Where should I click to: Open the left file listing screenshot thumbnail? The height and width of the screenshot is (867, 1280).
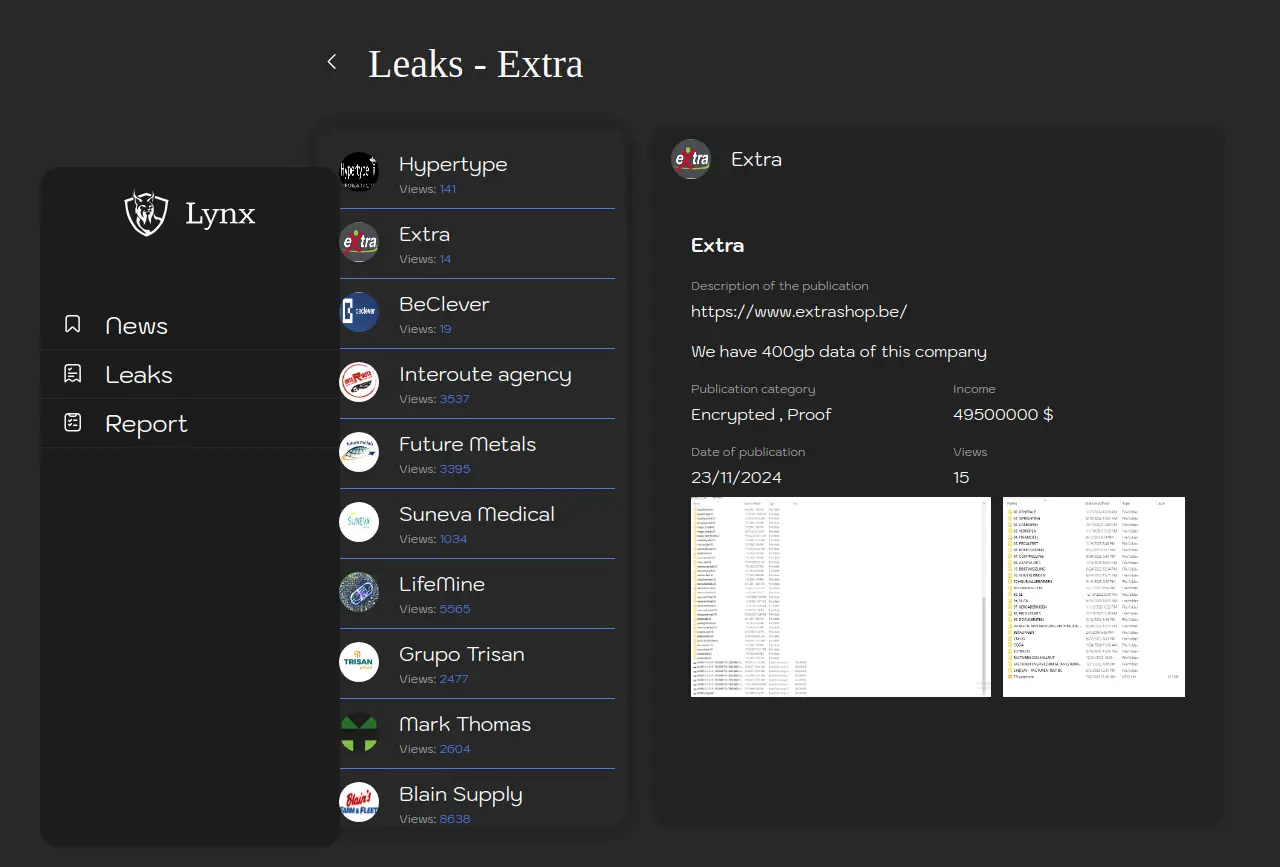click(x=840, y=597)
